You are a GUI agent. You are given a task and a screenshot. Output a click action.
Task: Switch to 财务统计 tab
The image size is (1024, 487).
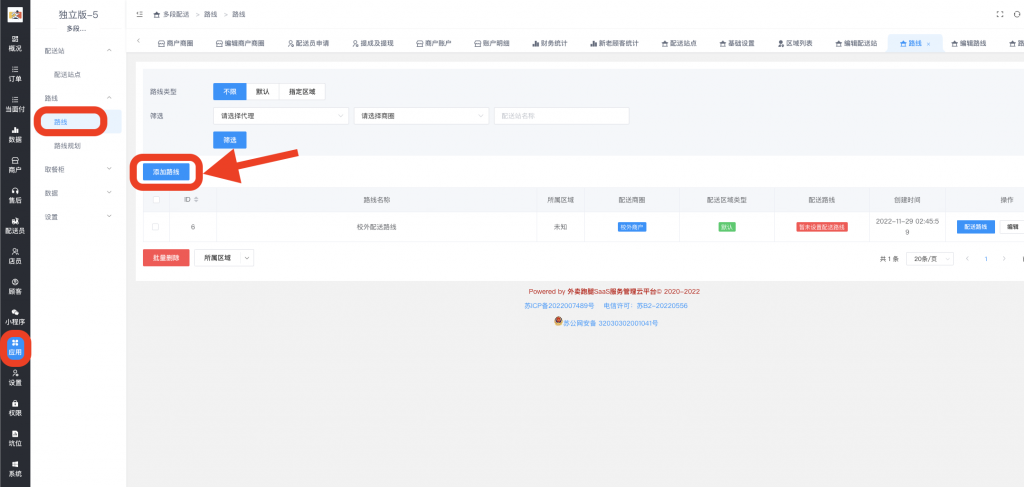[x=550, y=44]
